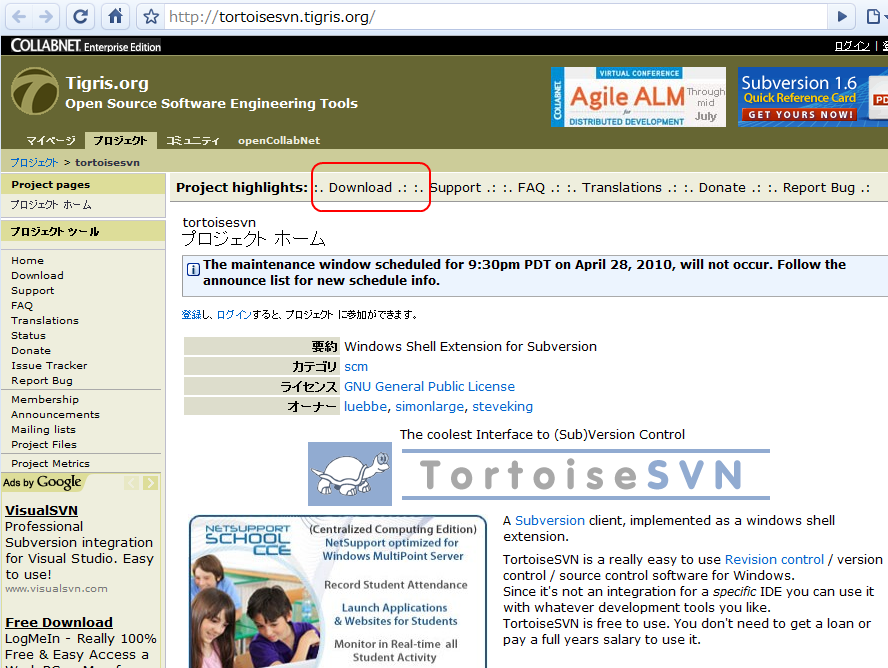Open the マイページ tab
The height and width of the screenshot is (668, 888).
[51, 140]
